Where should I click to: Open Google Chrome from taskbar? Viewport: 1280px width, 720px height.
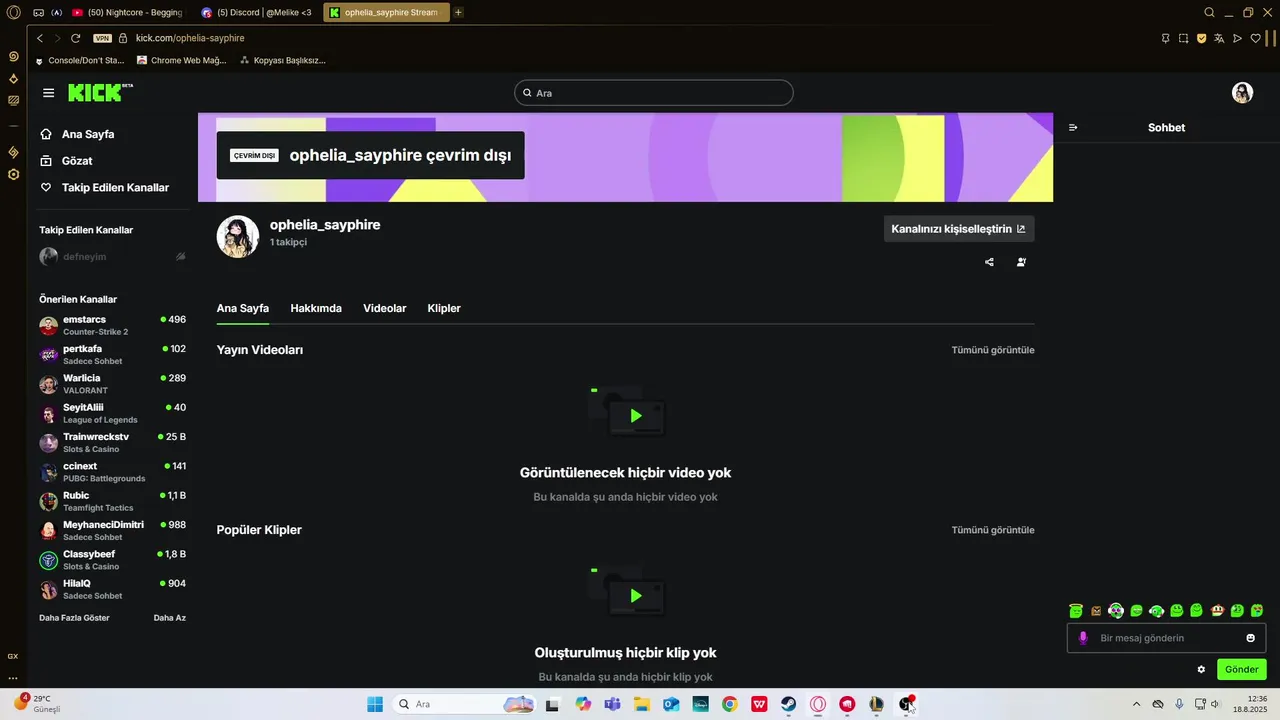click(730, 704)
